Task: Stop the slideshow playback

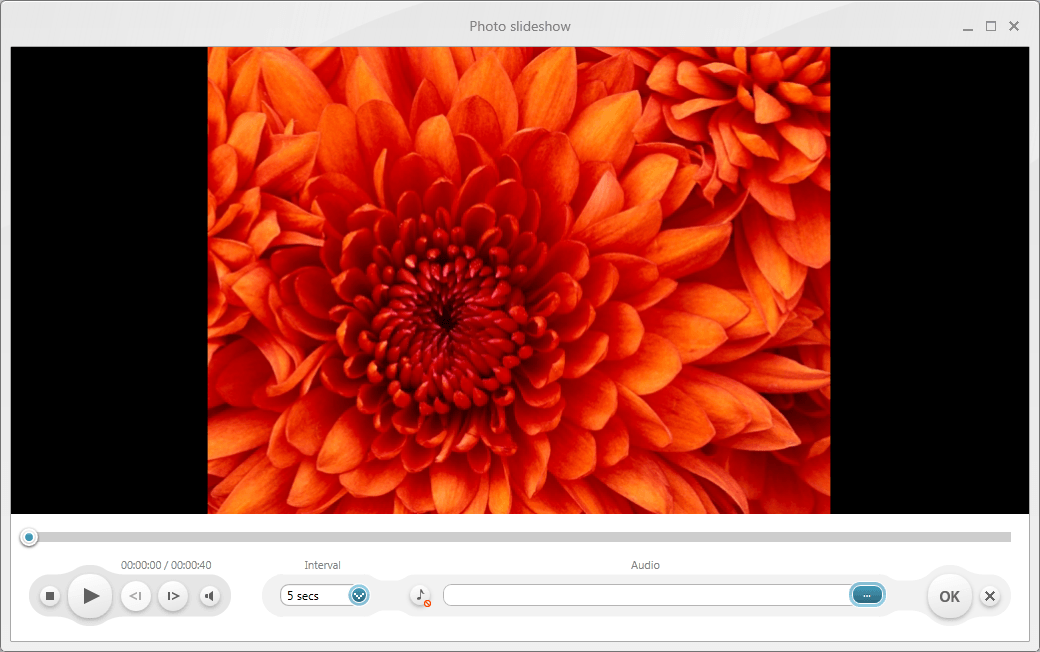Action: click(x=50, y=596)
